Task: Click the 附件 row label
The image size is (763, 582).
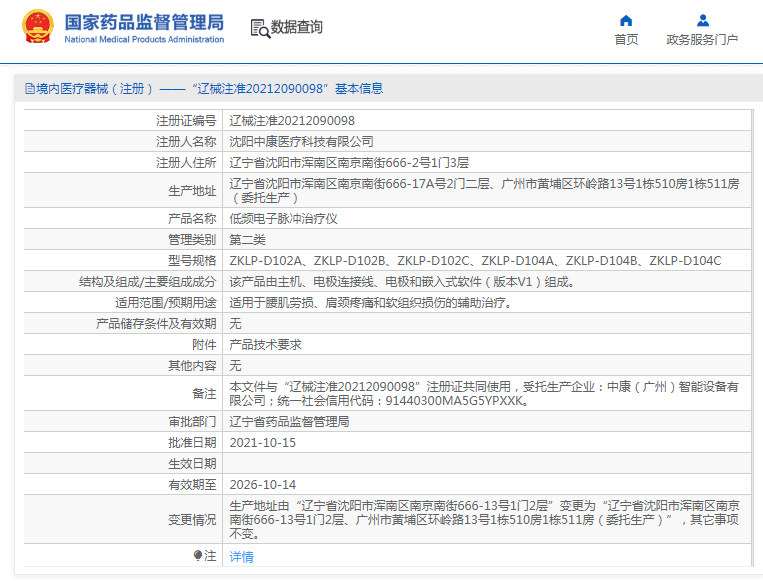Action: coord(204,345)
